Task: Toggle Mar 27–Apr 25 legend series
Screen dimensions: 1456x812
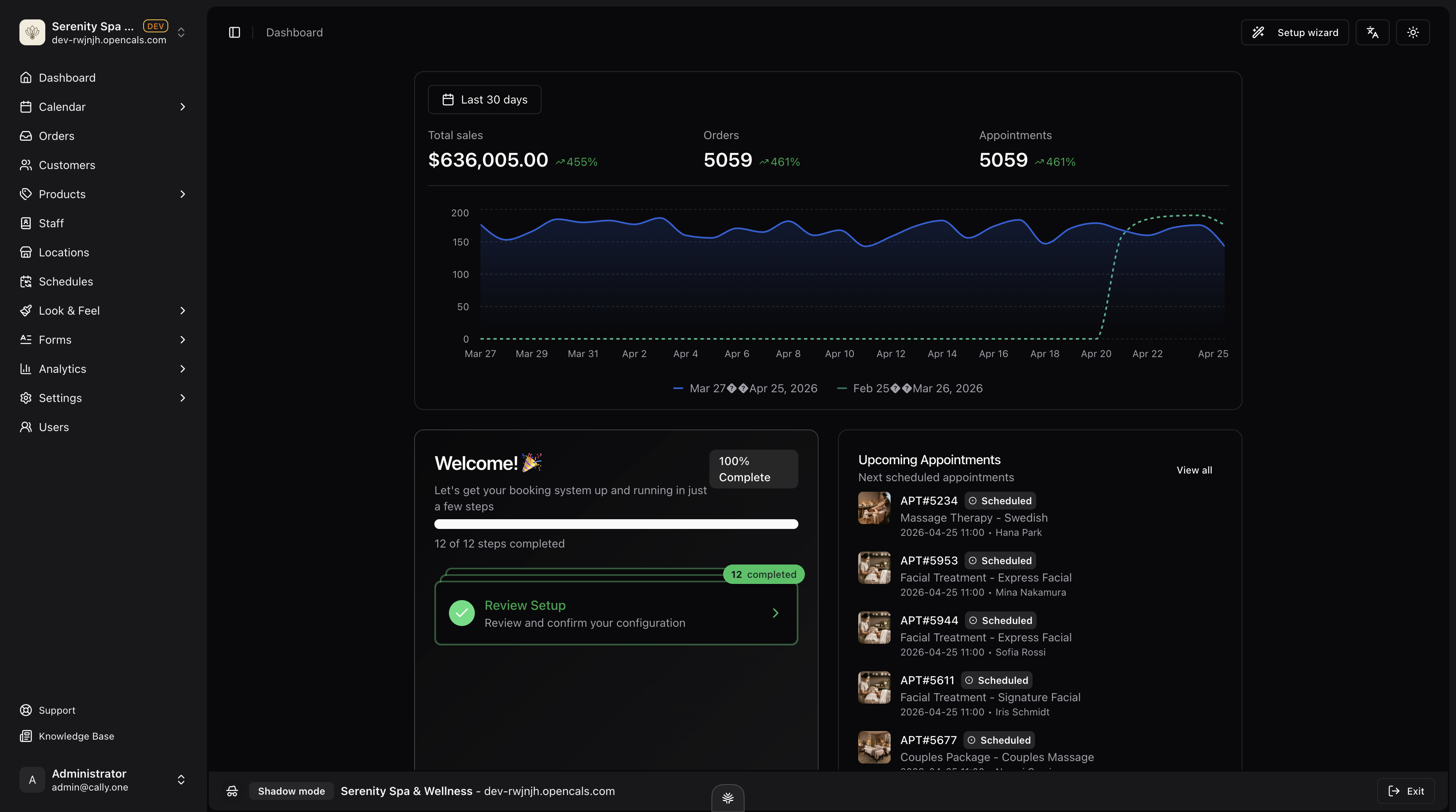Action: (745, 388)
